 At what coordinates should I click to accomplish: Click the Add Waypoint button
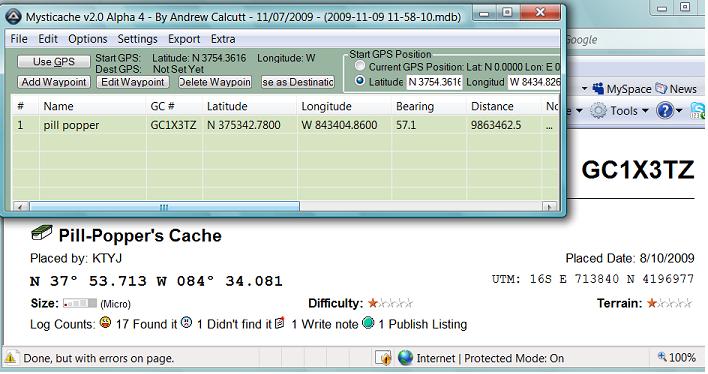pyautogui.click(x=54, y=82)
